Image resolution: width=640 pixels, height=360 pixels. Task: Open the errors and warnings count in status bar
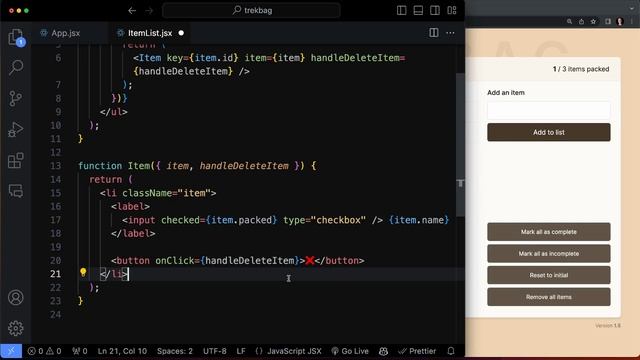pyautogui.click(x=44, y=351)
